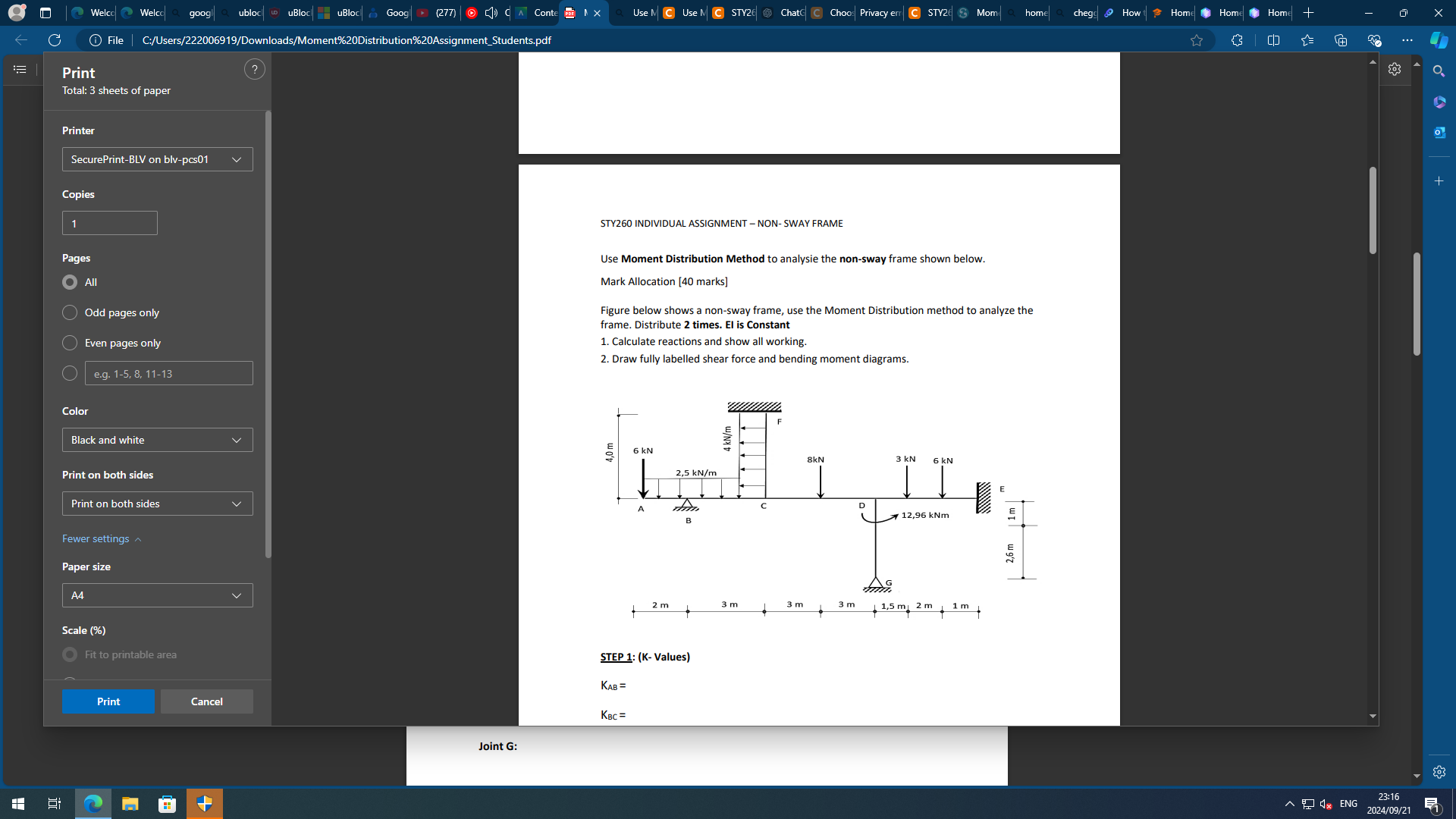
Task: Switch to Privacy error tab
Action: [880, 13]
